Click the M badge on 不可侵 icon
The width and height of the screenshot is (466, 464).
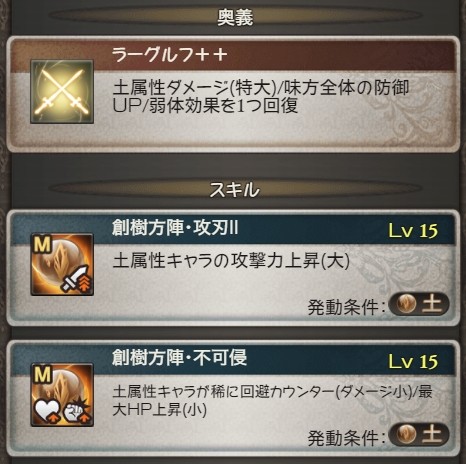(x=42, y=376)
